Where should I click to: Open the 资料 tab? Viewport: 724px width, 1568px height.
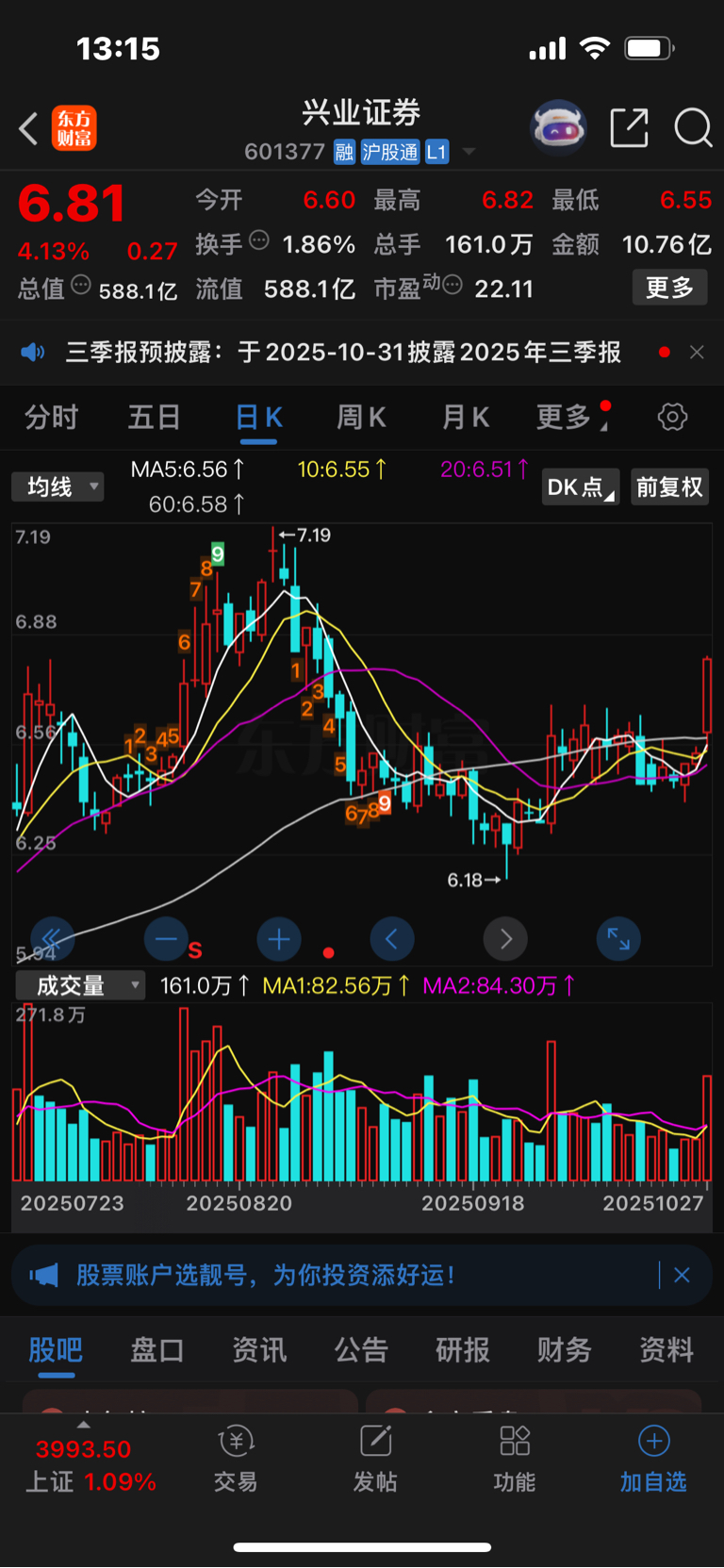tap(666, 1350)
